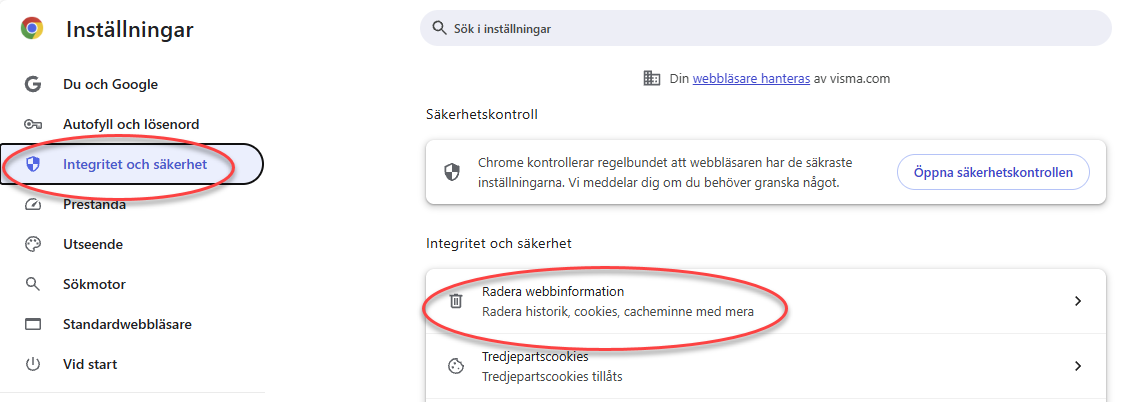Click the key icon for Autofyll och lösenord
1132x402 pixels.
(x=32, y=124)
